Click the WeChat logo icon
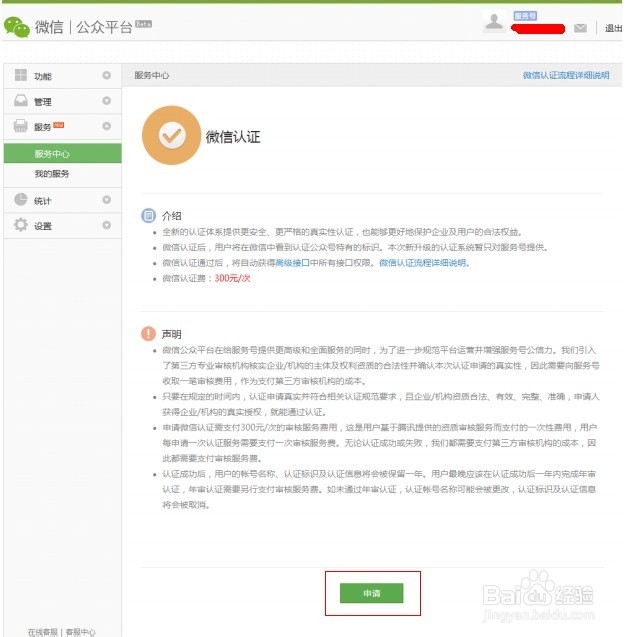630x637 pixels. coord(17,27)
